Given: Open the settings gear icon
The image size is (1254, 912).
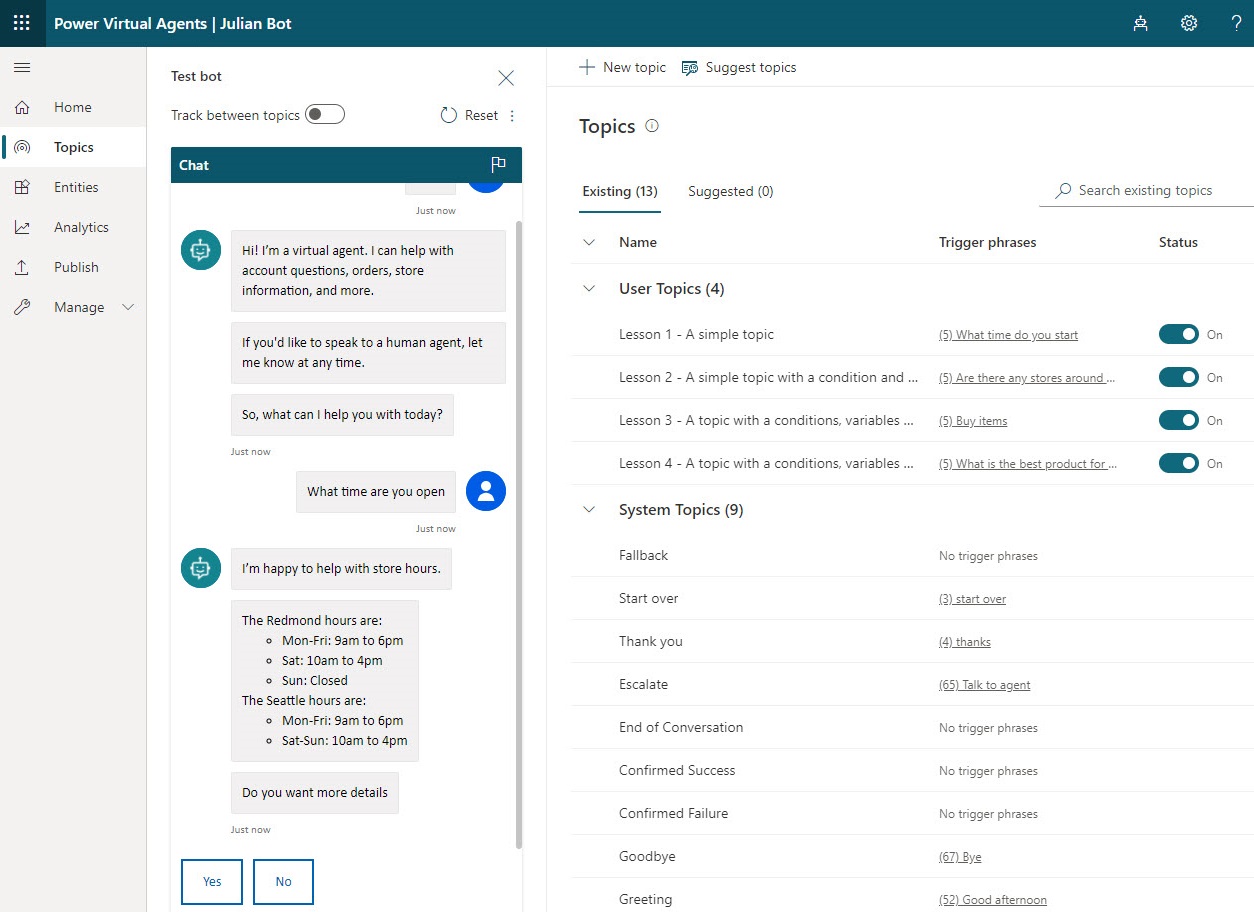Looking at the screenshot, I should (1189, 23).
